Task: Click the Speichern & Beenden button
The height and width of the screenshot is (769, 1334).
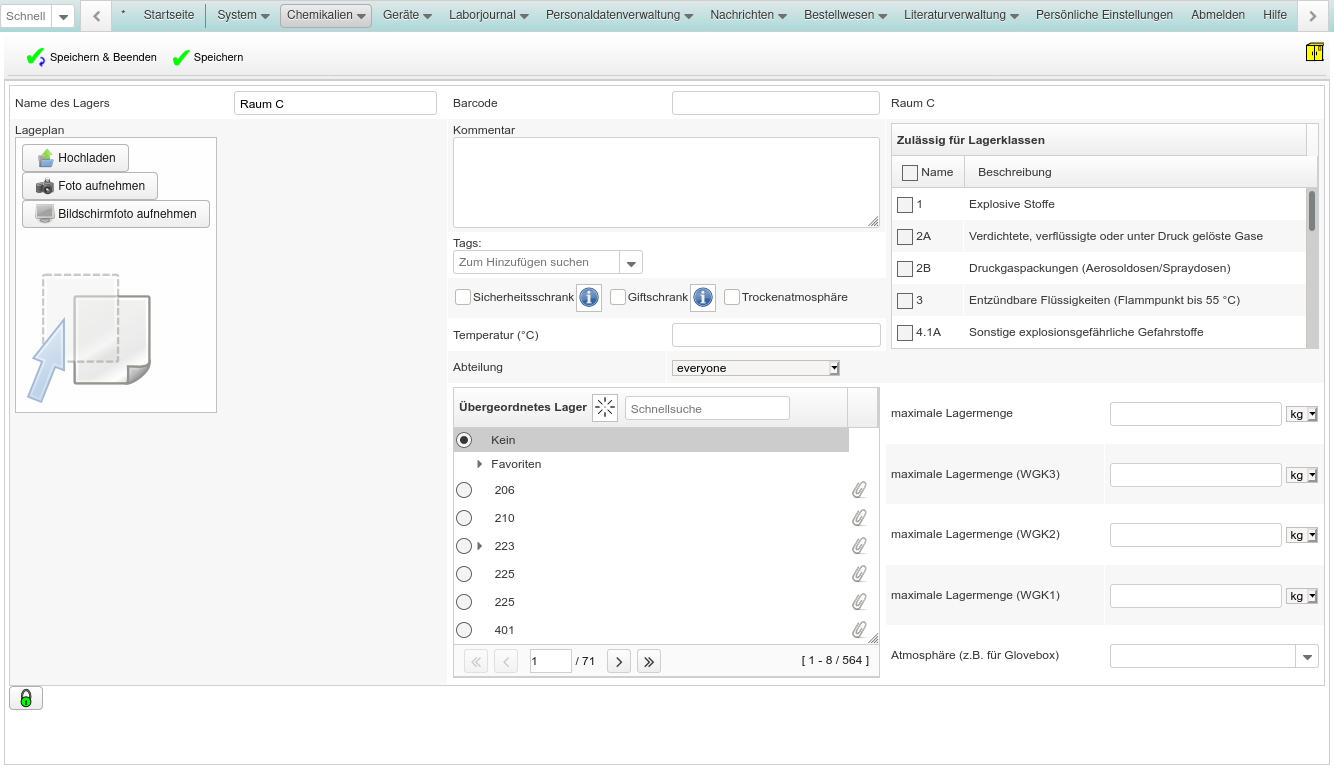Action: click(x=92, y=57)
